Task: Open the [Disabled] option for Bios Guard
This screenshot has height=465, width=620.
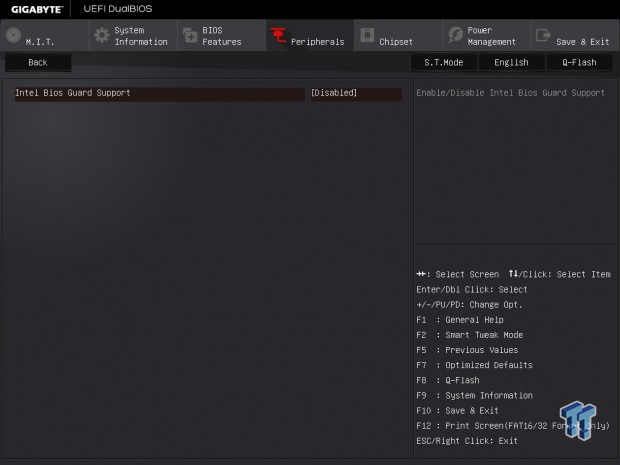Action: coord(356,94)
